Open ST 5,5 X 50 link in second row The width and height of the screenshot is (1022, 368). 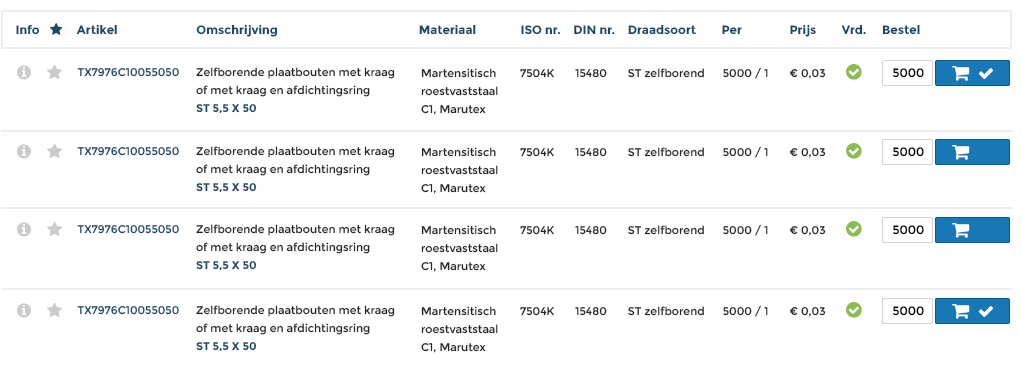click(226, 187)
